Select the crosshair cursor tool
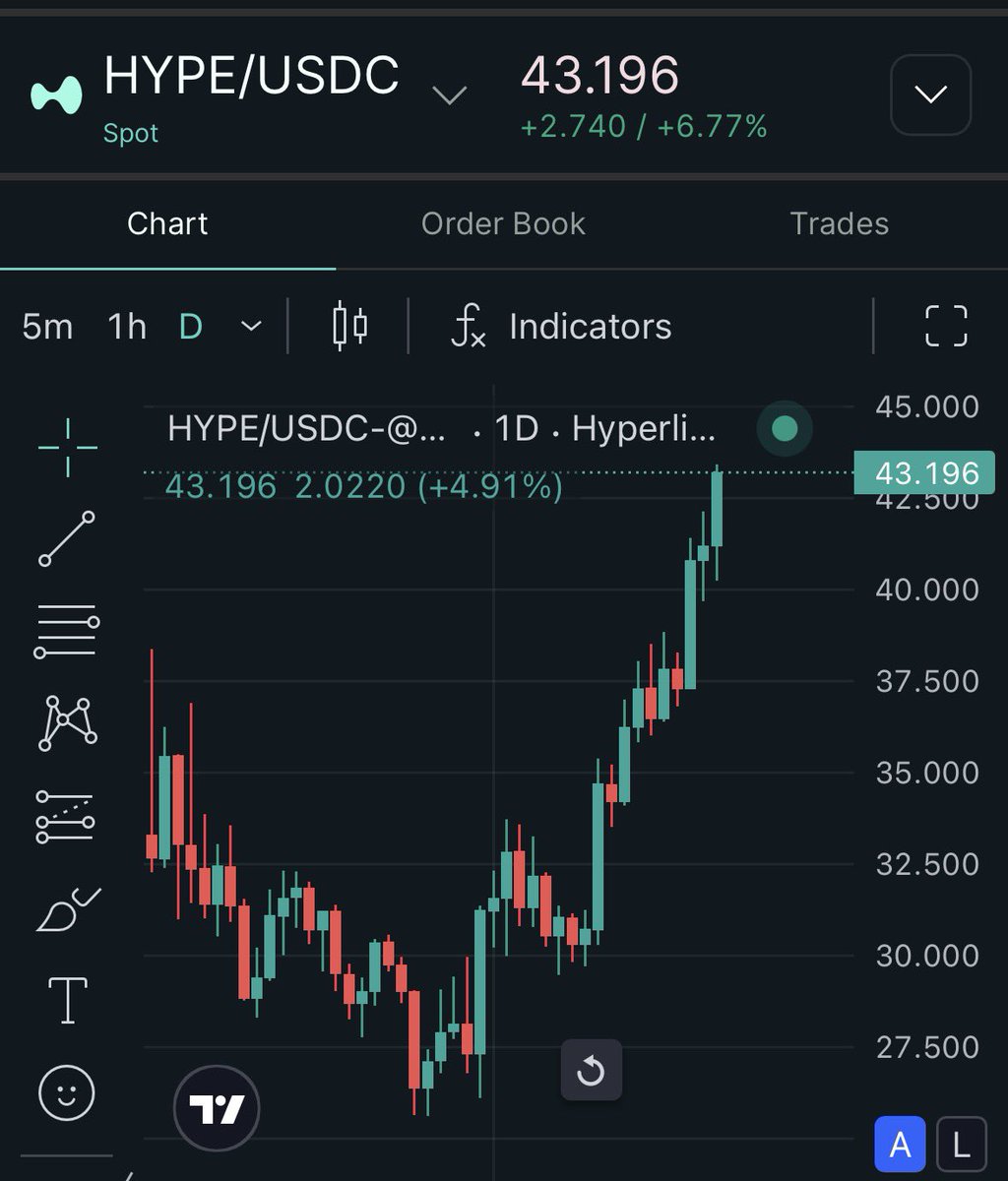This screenshot has height=1181, width=1008. click(x=67, y=447)
